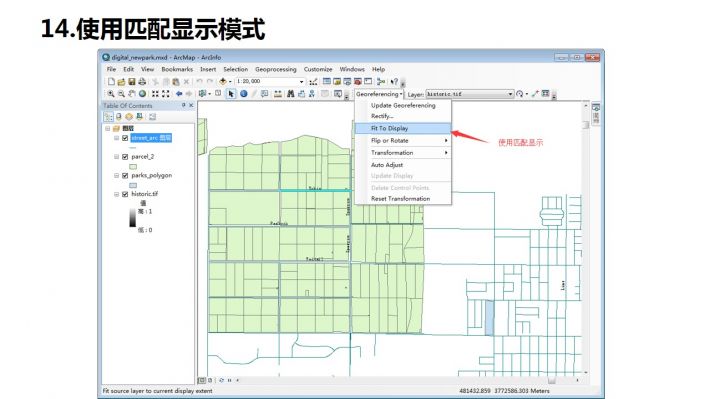
Task: Select the Identify tool icon
Action: [244, 94]
